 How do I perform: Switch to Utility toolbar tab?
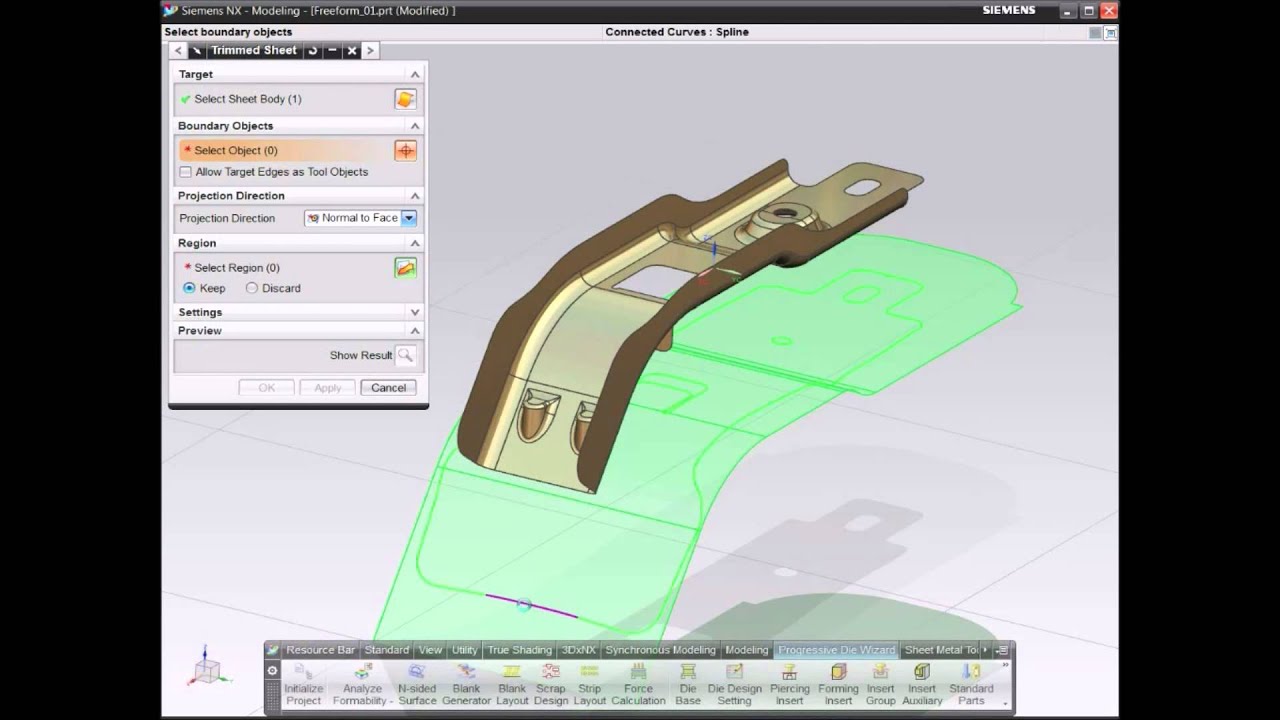click(464, 650)
